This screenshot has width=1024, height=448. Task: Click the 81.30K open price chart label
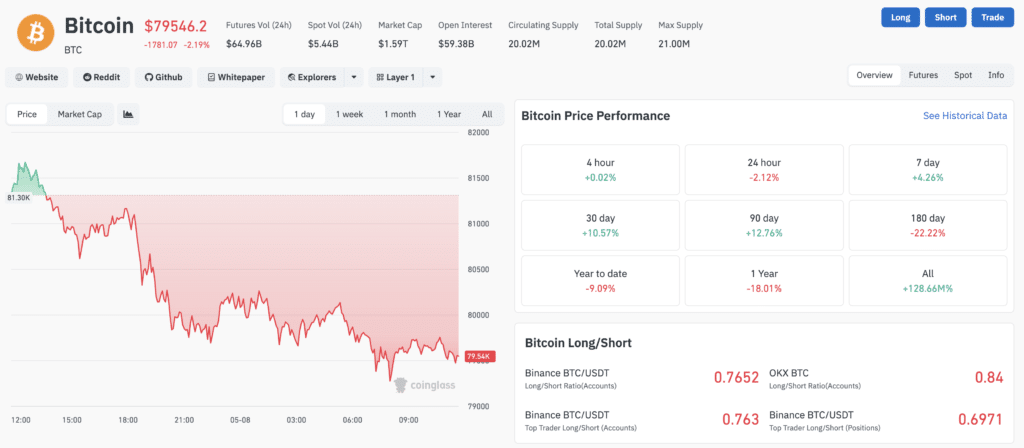(18, 197)
